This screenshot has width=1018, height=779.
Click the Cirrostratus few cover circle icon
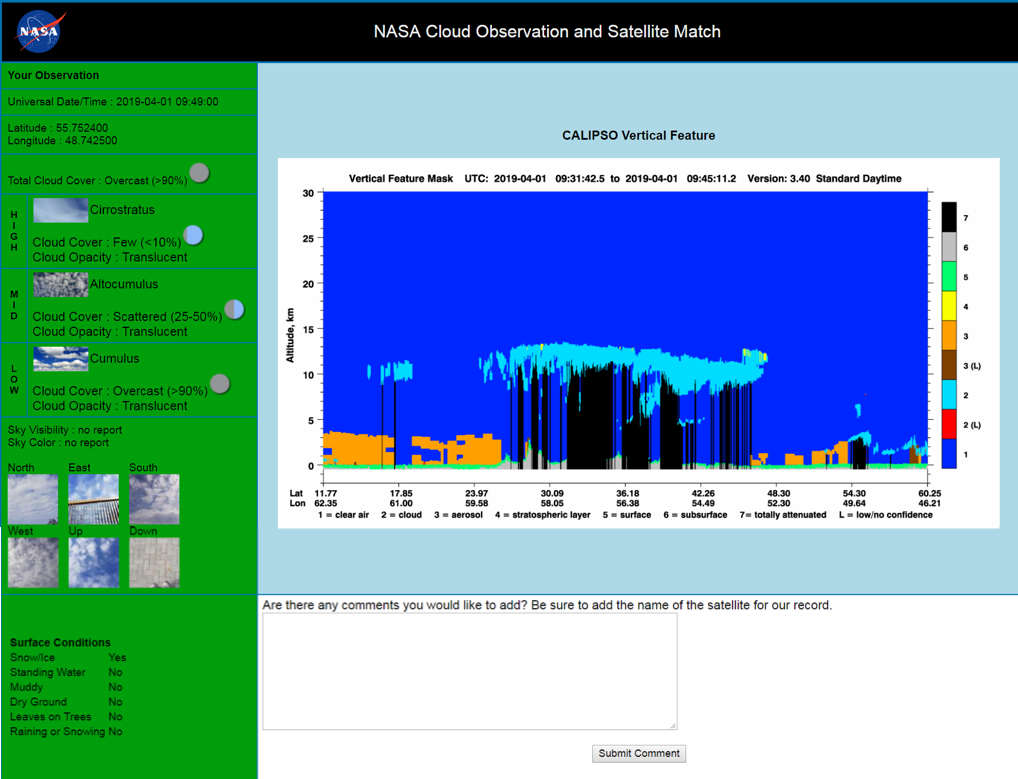click(193, 235)
